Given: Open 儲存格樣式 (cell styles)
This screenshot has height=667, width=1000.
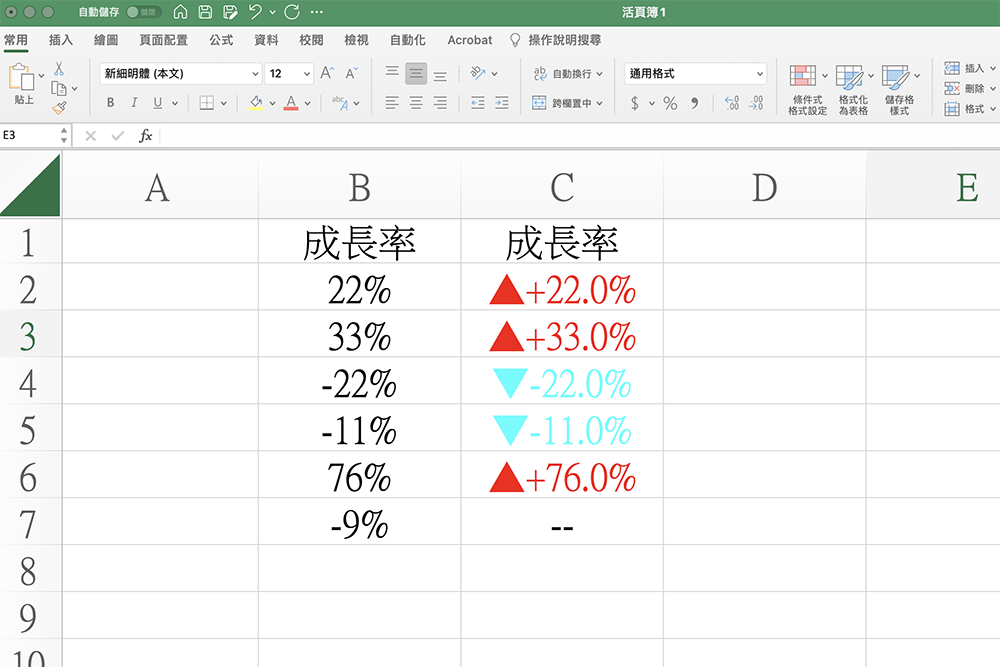Looking at the screenshot, I should [x=899, y=88].
